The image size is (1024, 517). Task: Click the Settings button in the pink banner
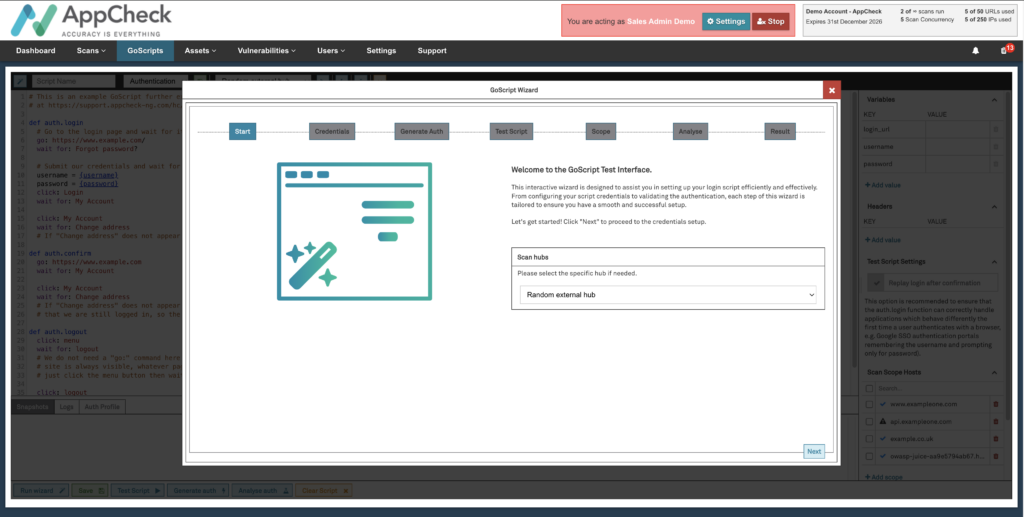pyautogui.click(x=725, y=20)
